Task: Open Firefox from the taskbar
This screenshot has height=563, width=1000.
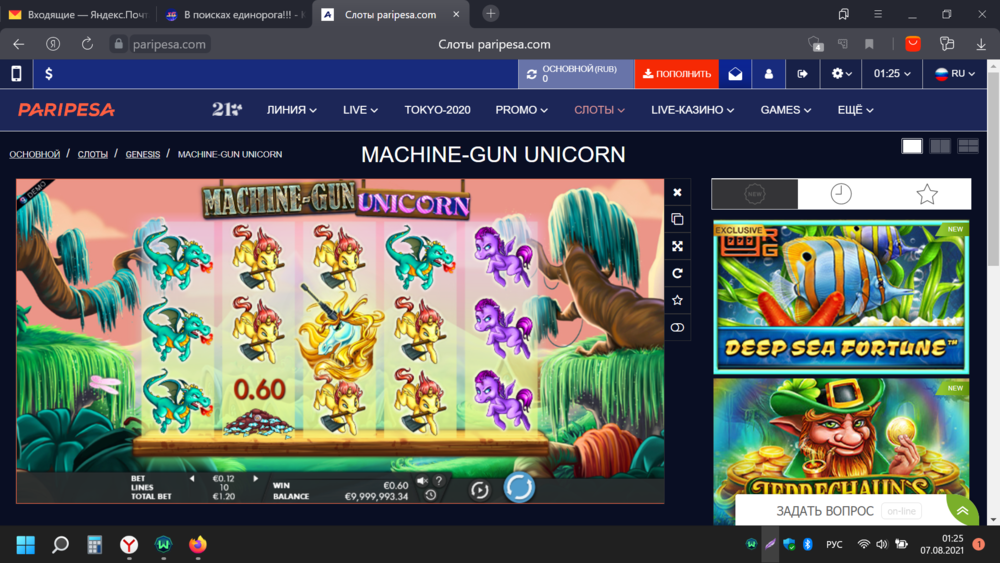Action: point(198,545)
